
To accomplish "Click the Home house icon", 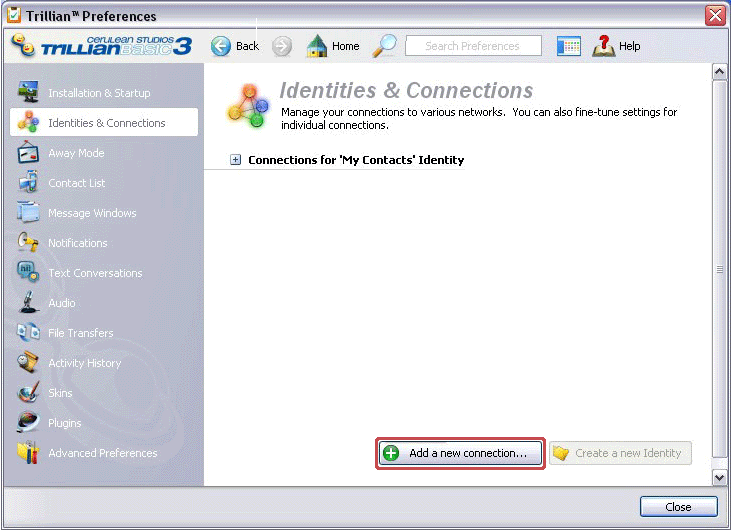I will pos(317,46).
